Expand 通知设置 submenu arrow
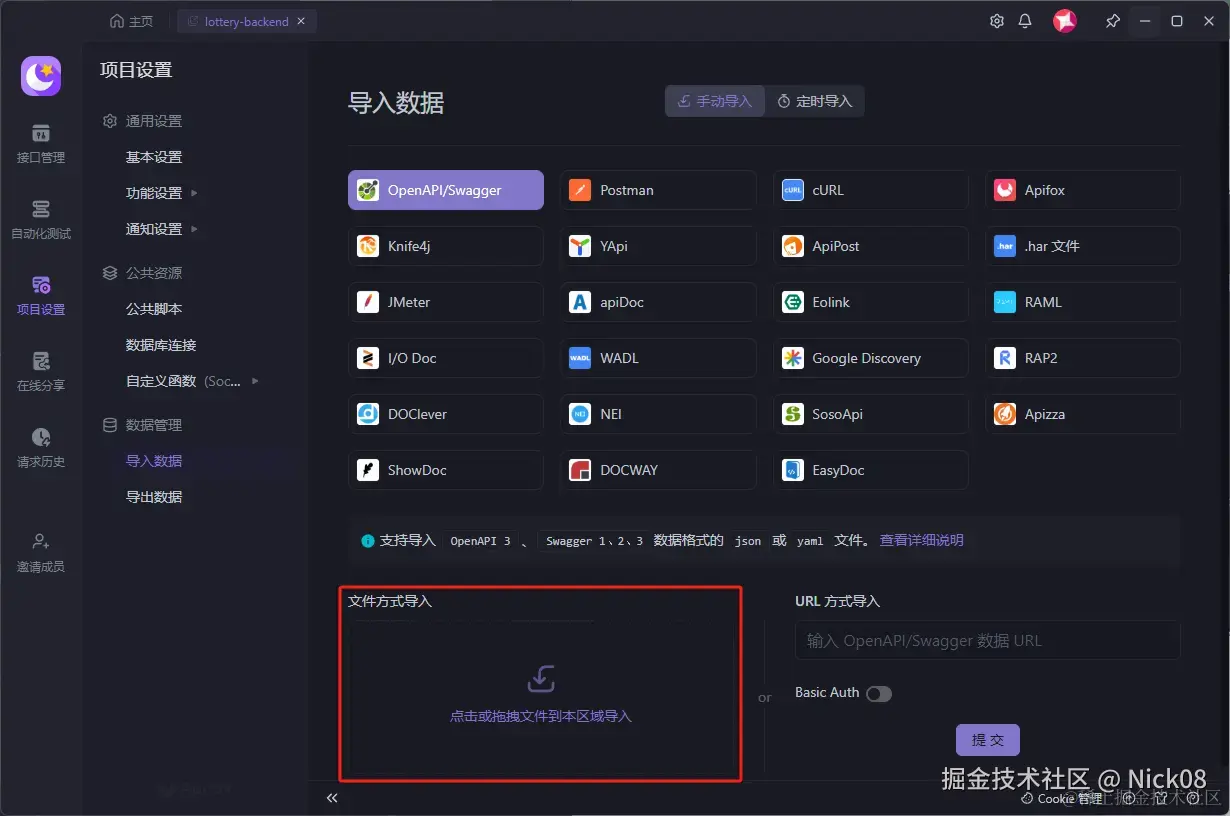This screenshot has width=1230, height=816. (194, 229)
